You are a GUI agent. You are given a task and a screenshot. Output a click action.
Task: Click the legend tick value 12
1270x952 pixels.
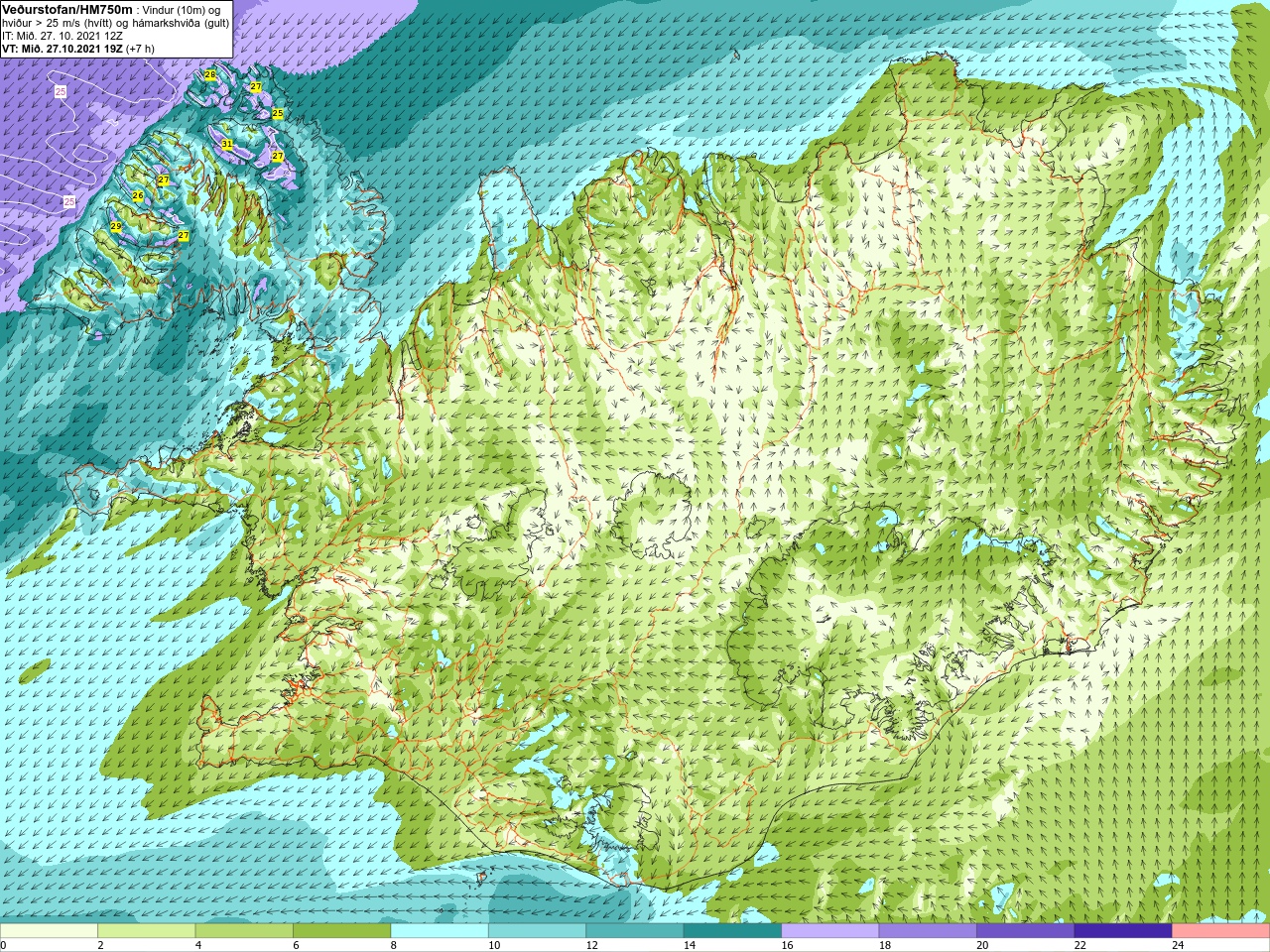(591, 945)
